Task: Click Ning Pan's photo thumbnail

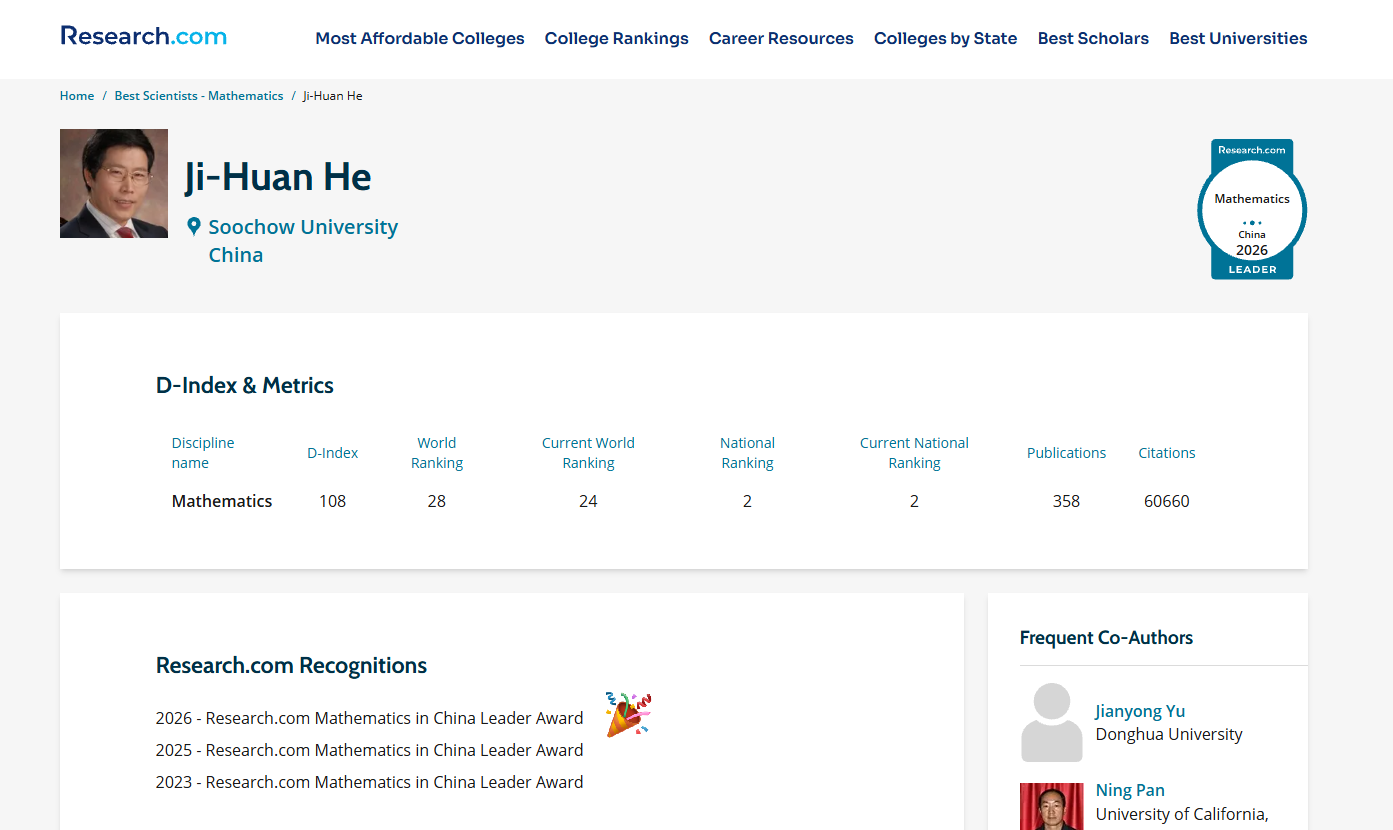Action: [x=1052, y=806]
